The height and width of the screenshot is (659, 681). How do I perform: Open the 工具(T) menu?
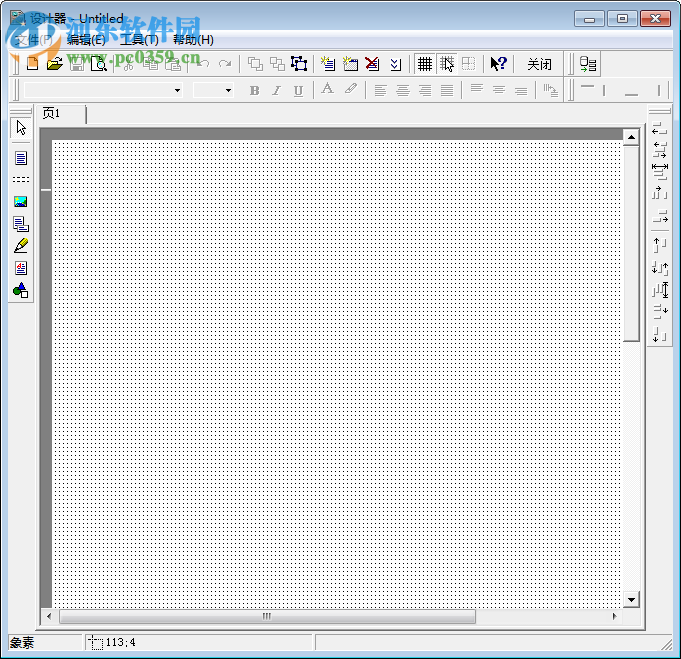139,40
